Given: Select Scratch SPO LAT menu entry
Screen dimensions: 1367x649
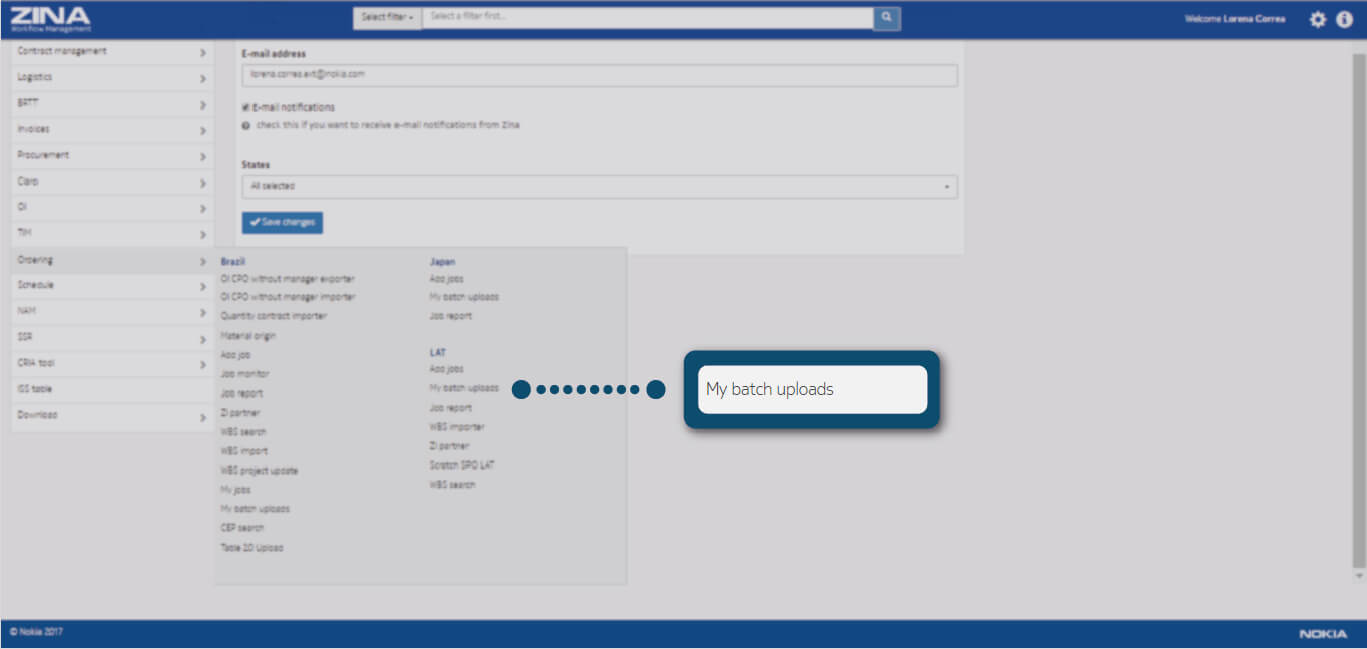Looking at the screenshot, I should pos(461,465).
